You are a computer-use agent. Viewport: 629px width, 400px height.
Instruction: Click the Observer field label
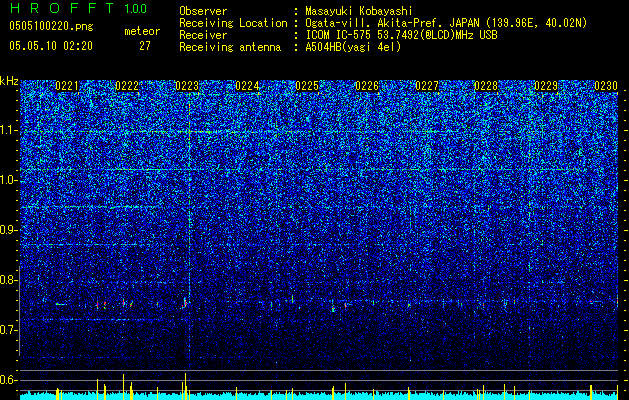tap(203, 11)
